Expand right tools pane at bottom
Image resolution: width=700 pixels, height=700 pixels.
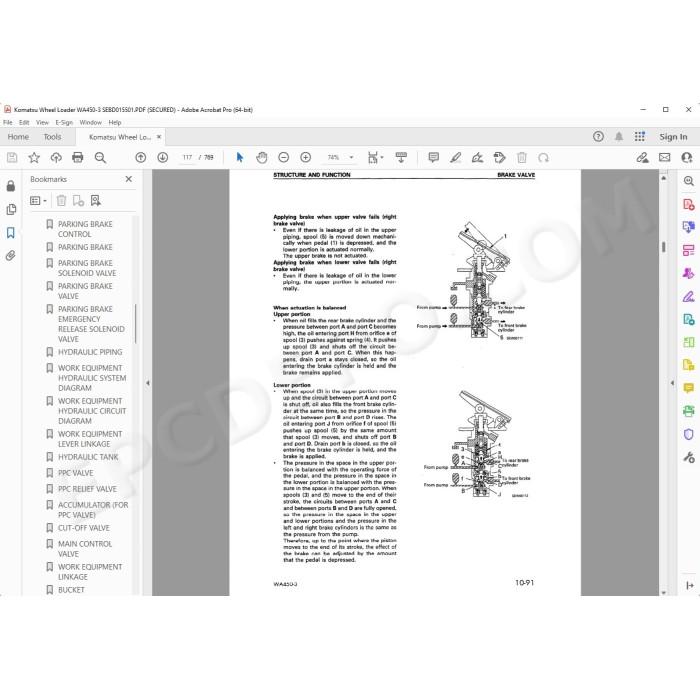[689, 585]
